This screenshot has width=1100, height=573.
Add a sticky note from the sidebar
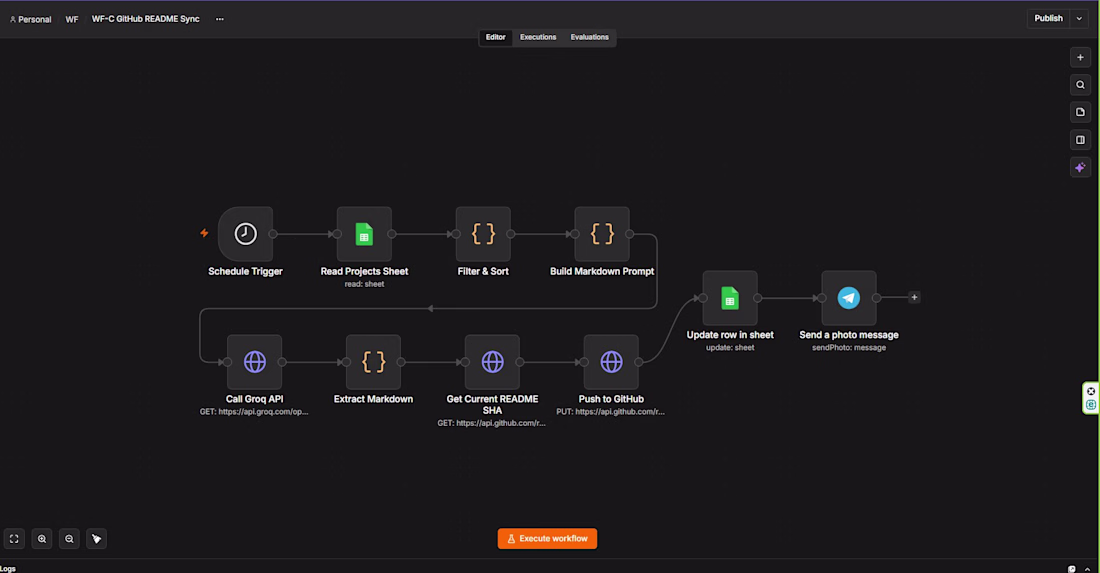click(1080, 112)
